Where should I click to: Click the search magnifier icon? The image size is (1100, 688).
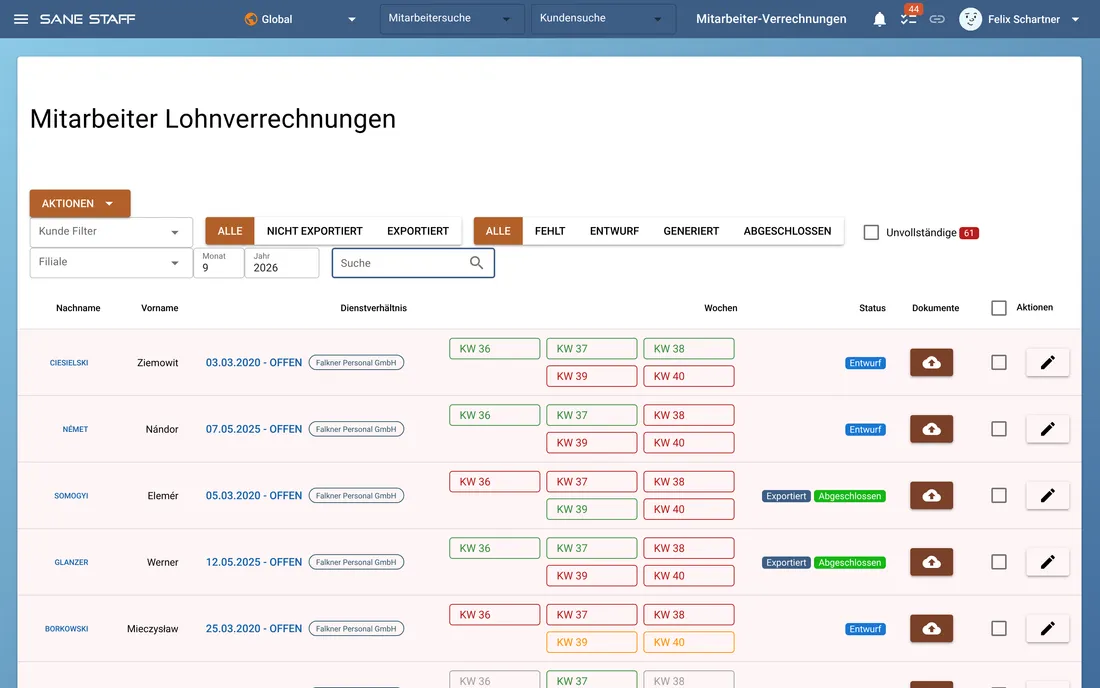(476, 263)
